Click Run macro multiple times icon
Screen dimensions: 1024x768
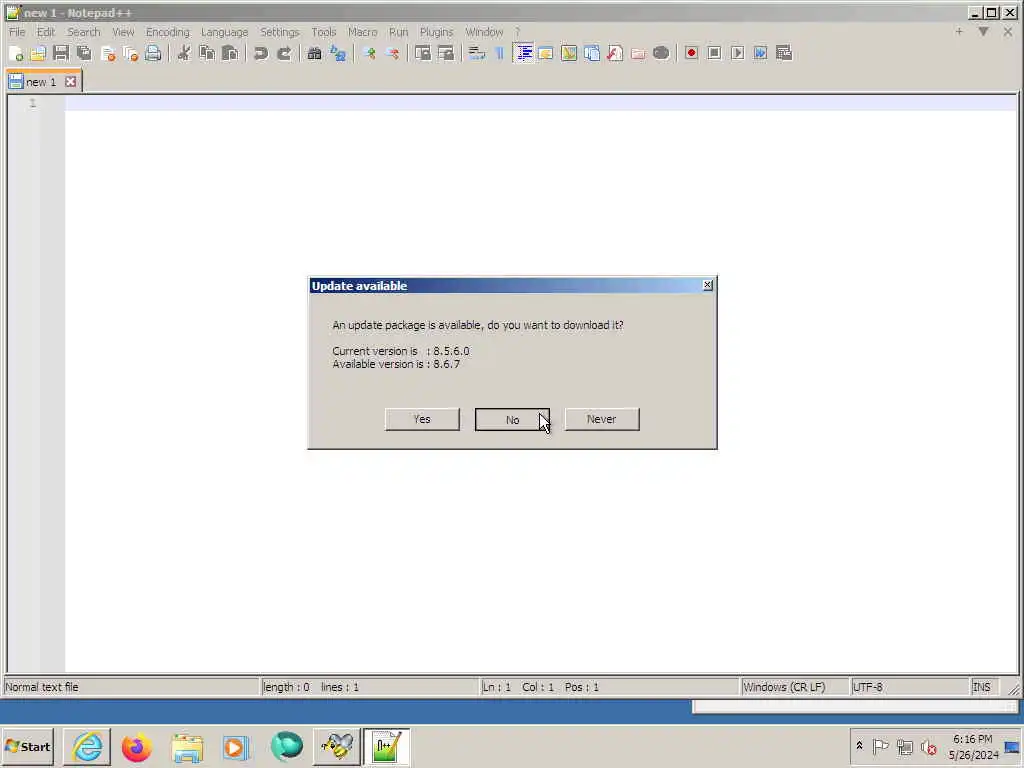pyautogui.click(x=760, y=54)
